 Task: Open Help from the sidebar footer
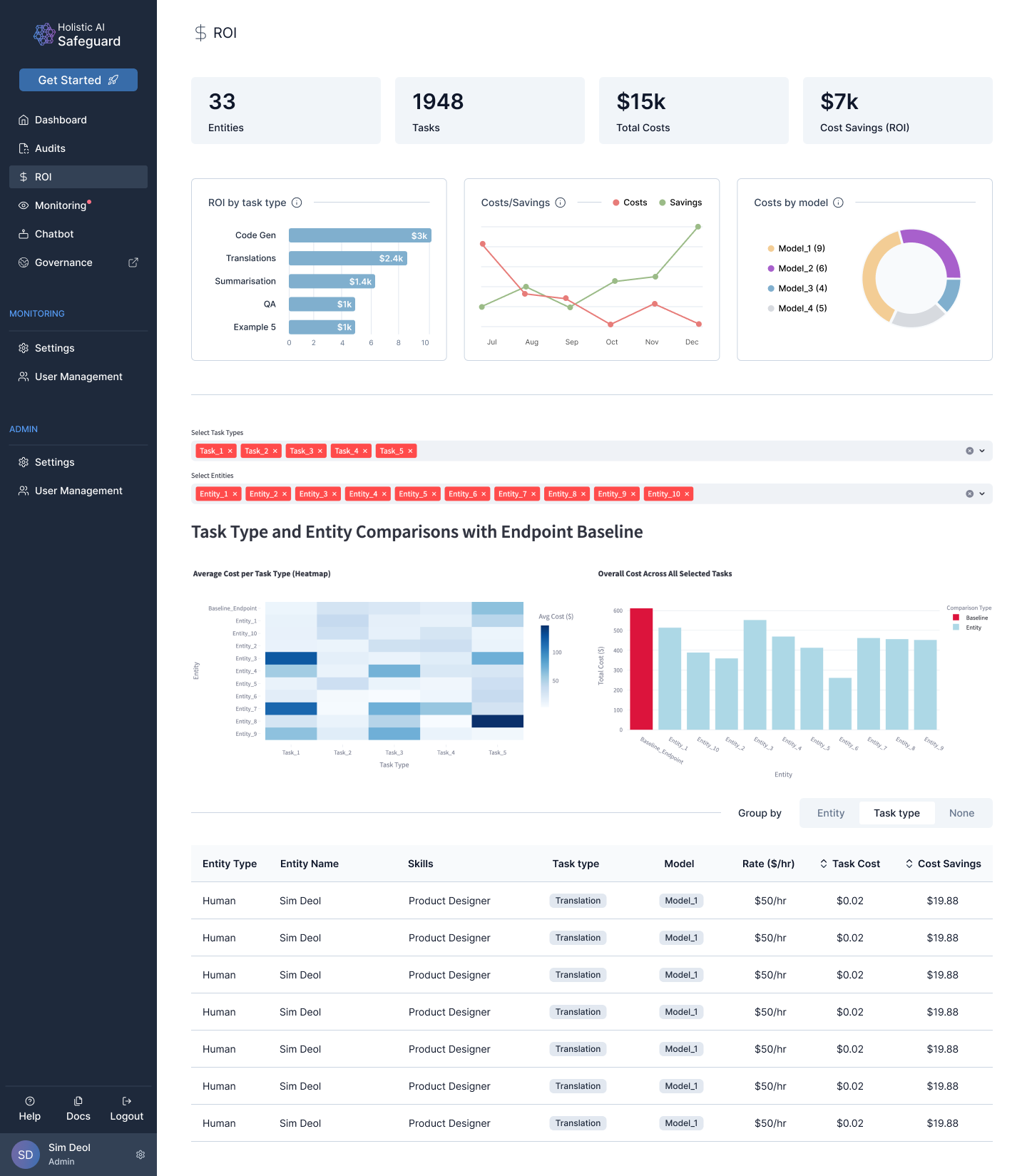point(30,1108)
